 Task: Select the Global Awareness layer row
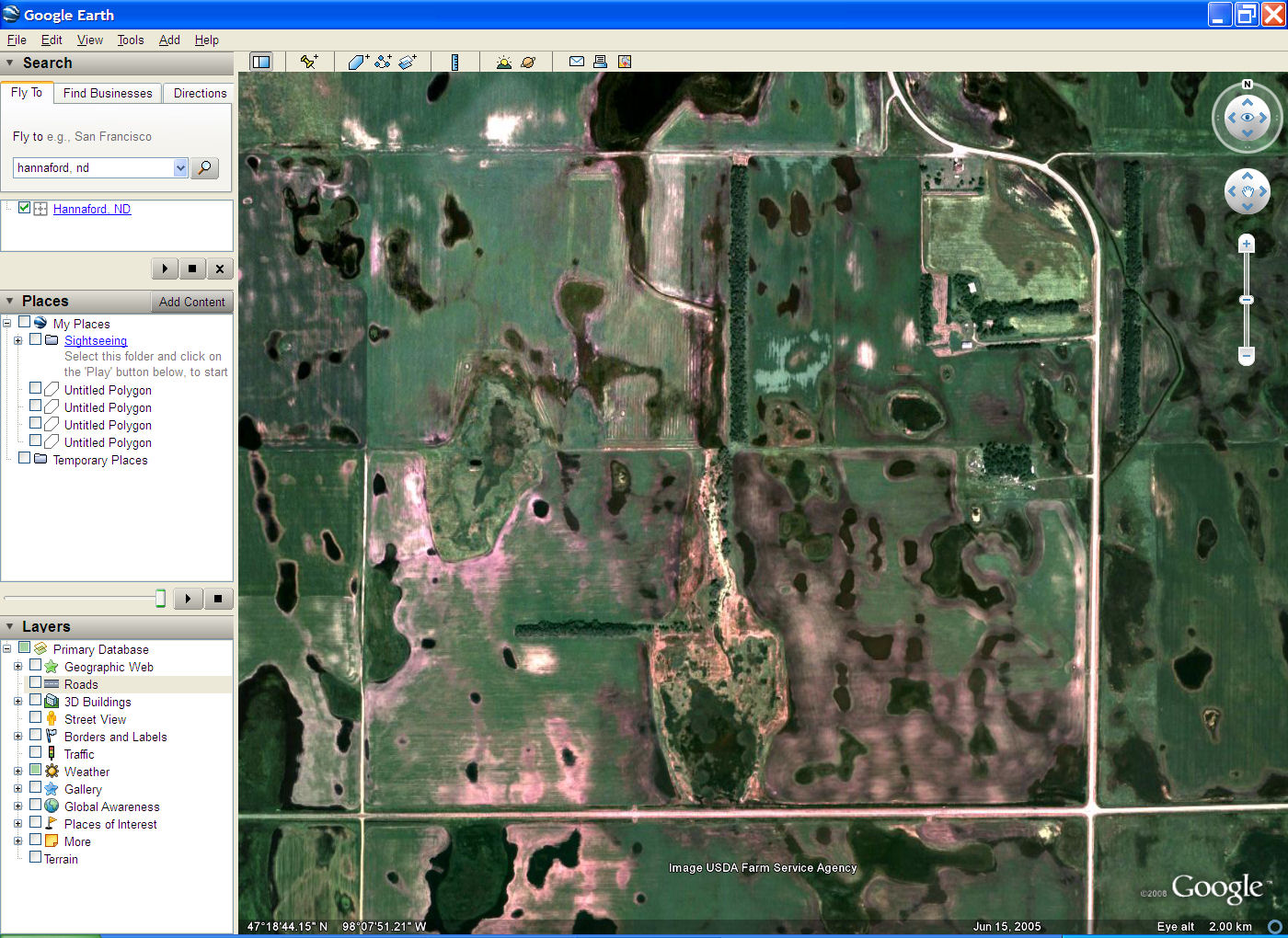(x=111, y=806)
